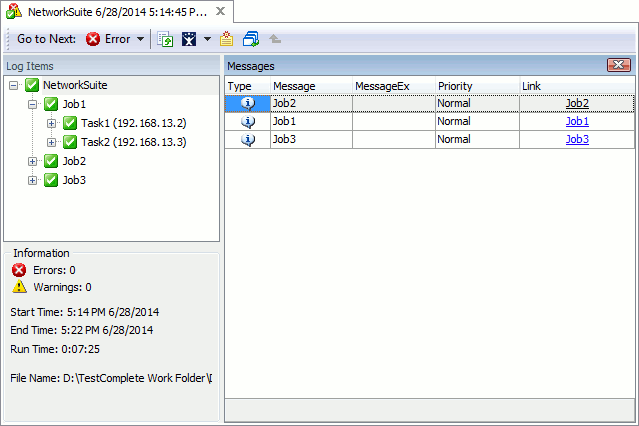Image resolution: width=639 pixels, height=426 pixels.
Task: Expand the Task2 (192.168.13.3) node
Action: 51,142
